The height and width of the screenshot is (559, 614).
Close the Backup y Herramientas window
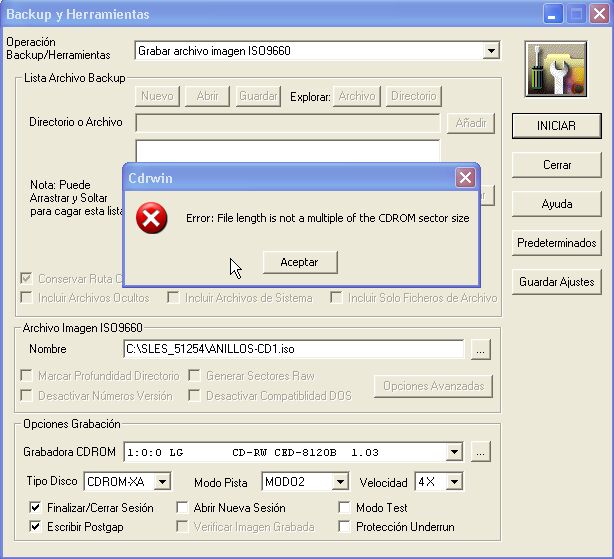[x=599, y=14]
